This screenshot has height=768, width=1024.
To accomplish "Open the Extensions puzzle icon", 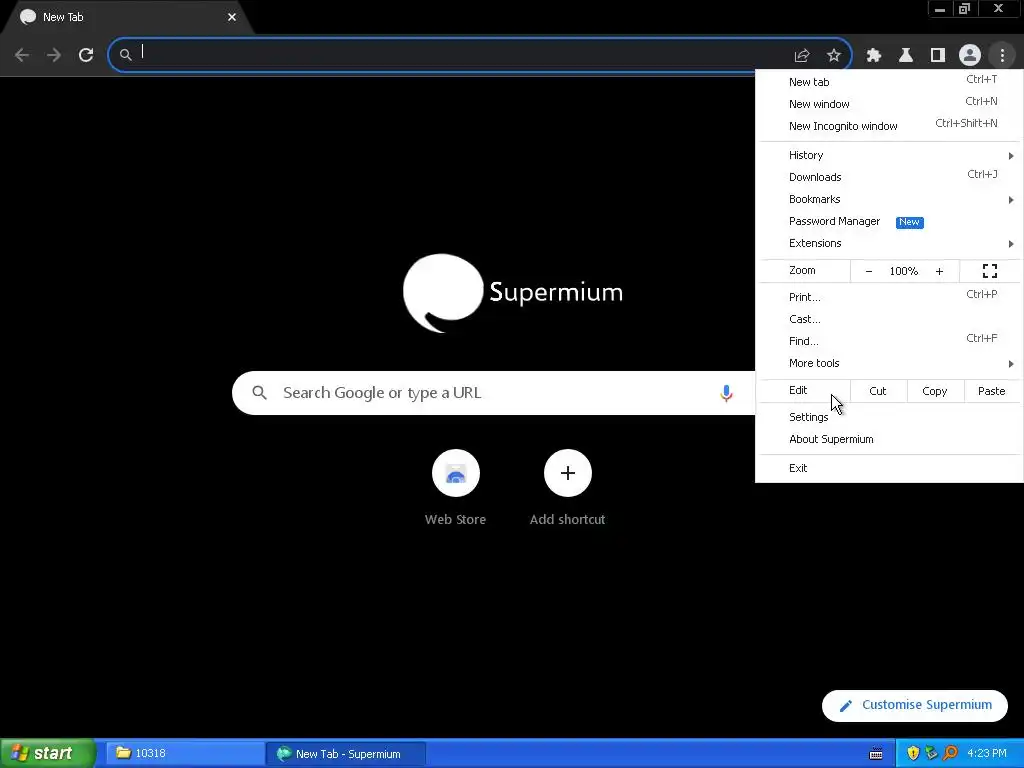I will pyautogui.click(x=874, y=56).
